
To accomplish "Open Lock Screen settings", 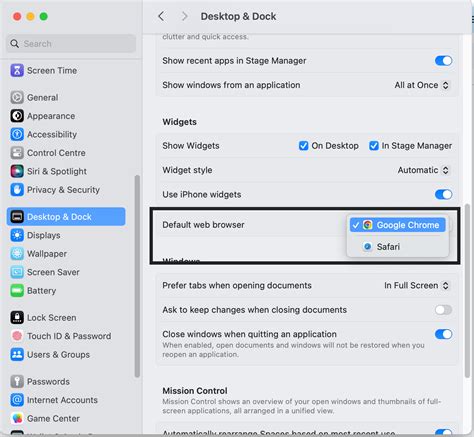I will click(x=66, y=318).
